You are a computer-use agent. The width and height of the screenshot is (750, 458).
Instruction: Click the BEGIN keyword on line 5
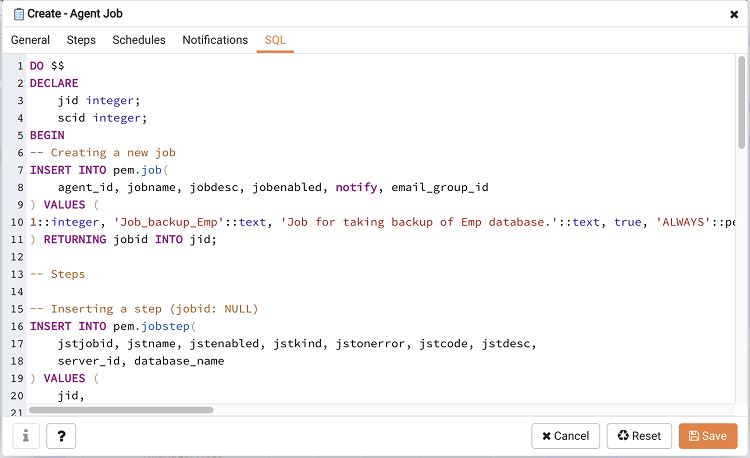coord(47,135)
